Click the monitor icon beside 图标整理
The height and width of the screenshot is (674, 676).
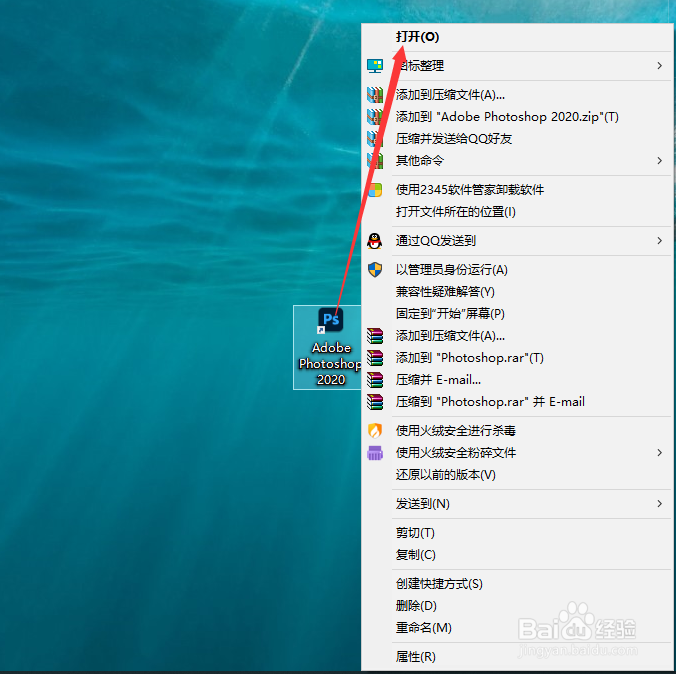click(375, 66)
